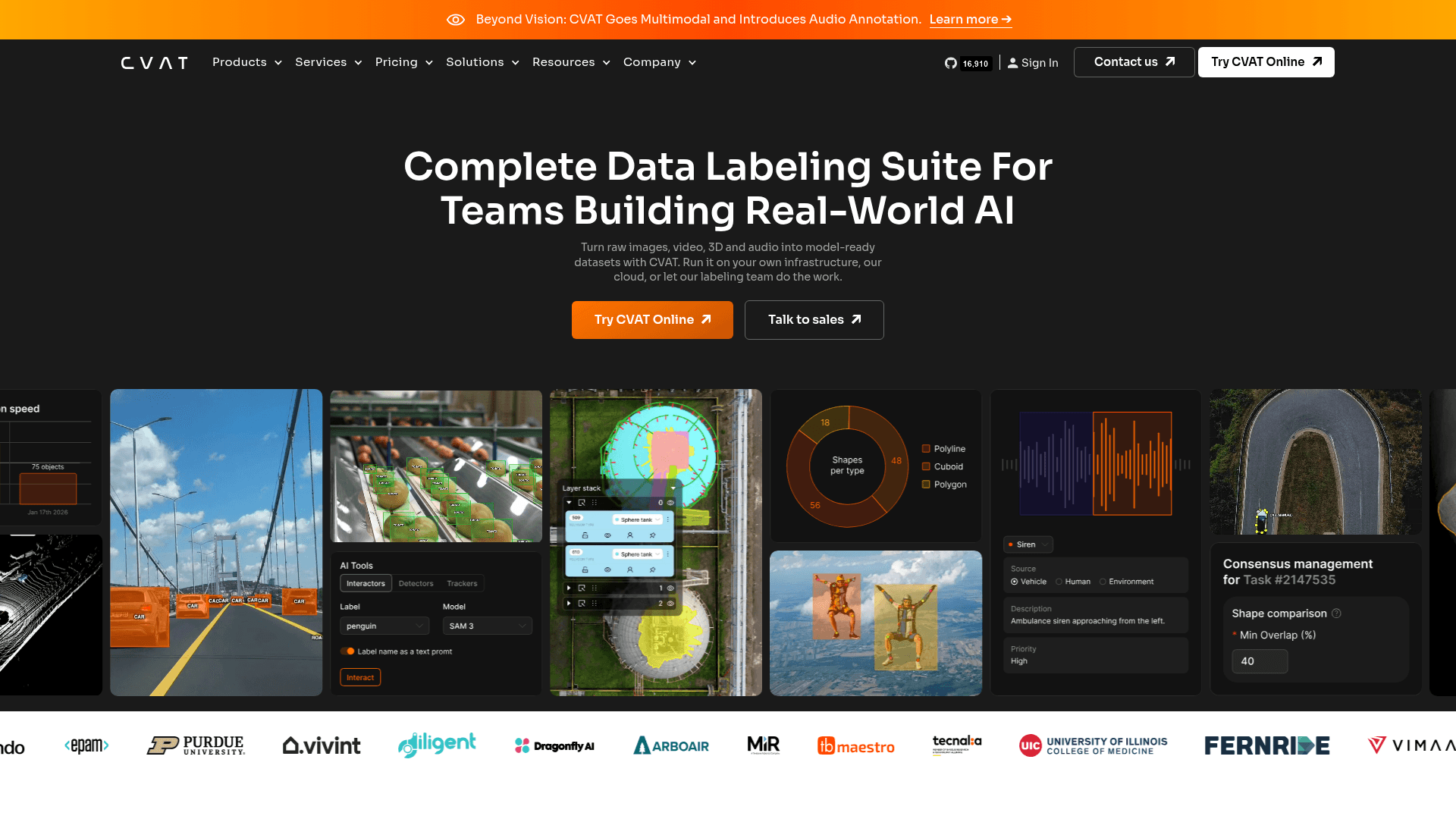Viewport: 1456px width, 819px height.
Task: Open the penguin label dropdown
Action: pyautogui.click(x=384, y=626)
